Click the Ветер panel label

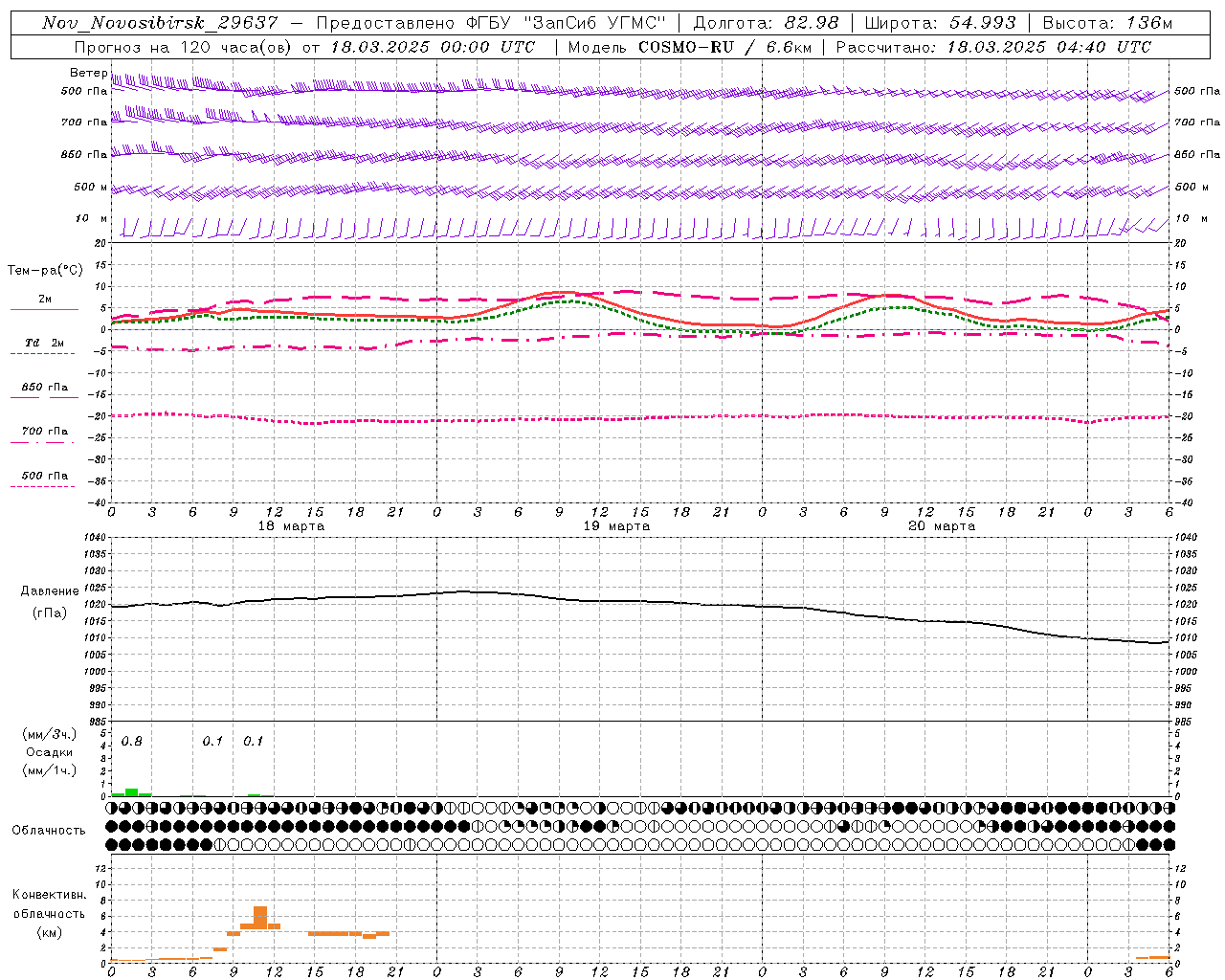88,73
